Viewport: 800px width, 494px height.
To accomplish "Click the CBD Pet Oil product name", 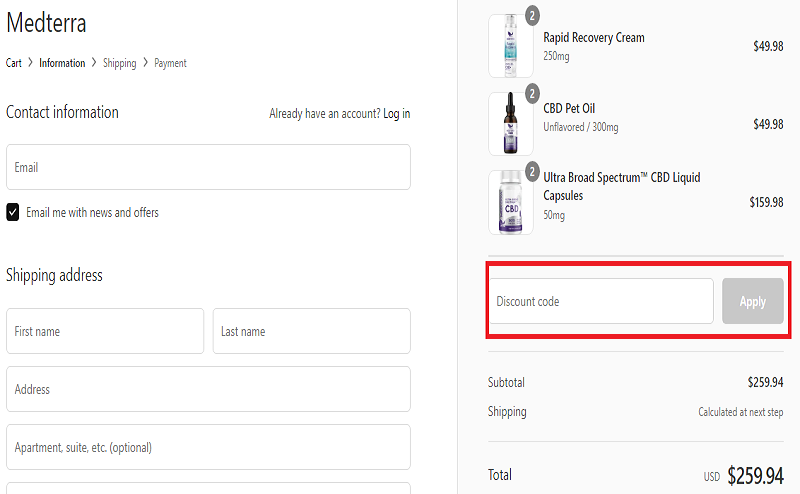I will point(569,108).
